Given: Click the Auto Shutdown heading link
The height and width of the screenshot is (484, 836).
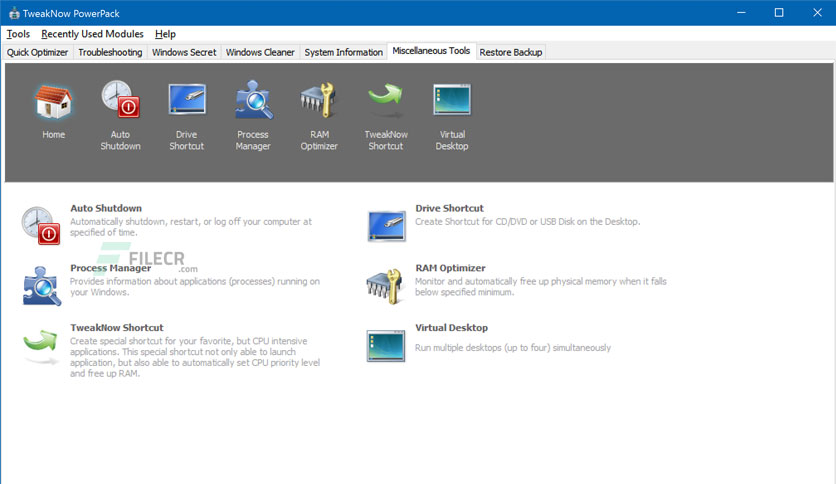Looking at the screenshot, I should point(106,208).
